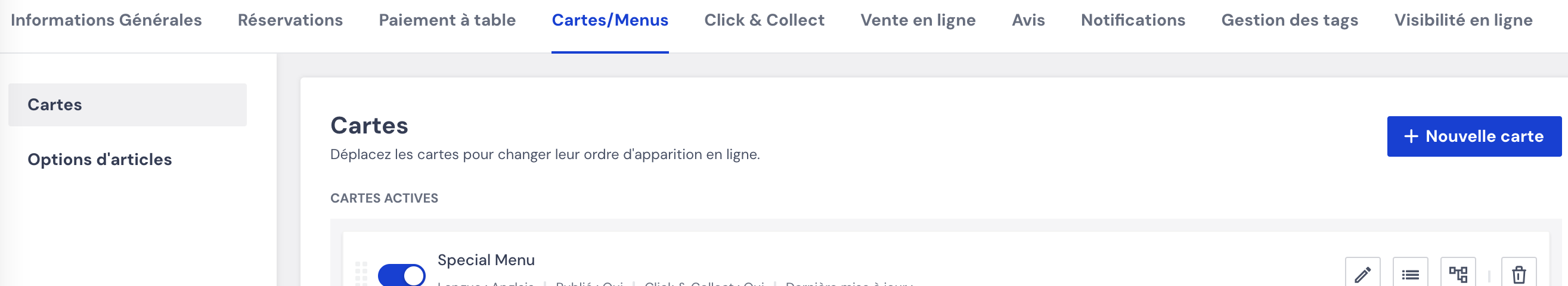Go to the Notifications tab

(x=1133, y=20)
